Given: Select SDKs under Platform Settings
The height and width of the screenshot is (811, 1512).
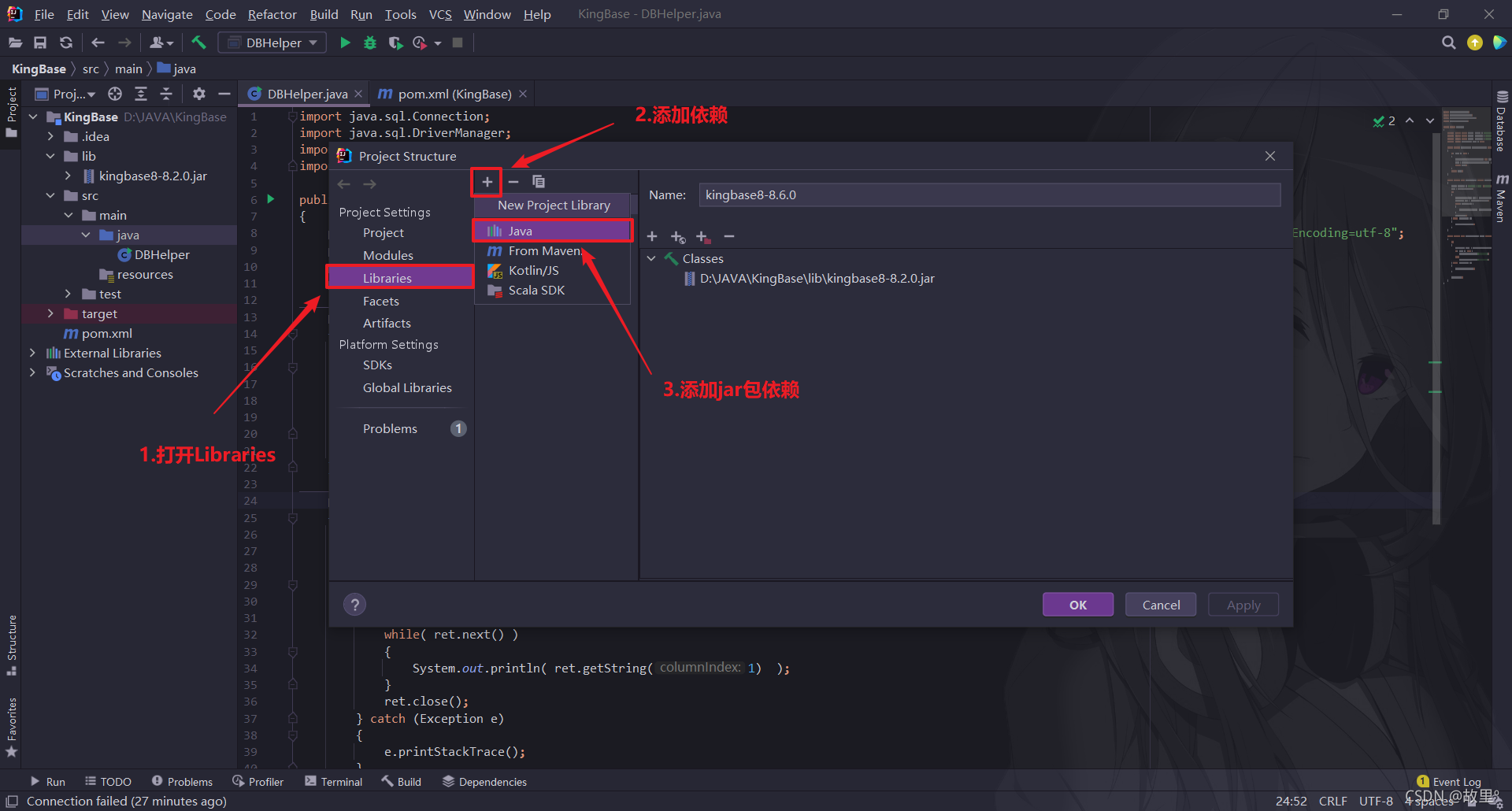Looking at the screenshot, I should click(x=377, y=365).
